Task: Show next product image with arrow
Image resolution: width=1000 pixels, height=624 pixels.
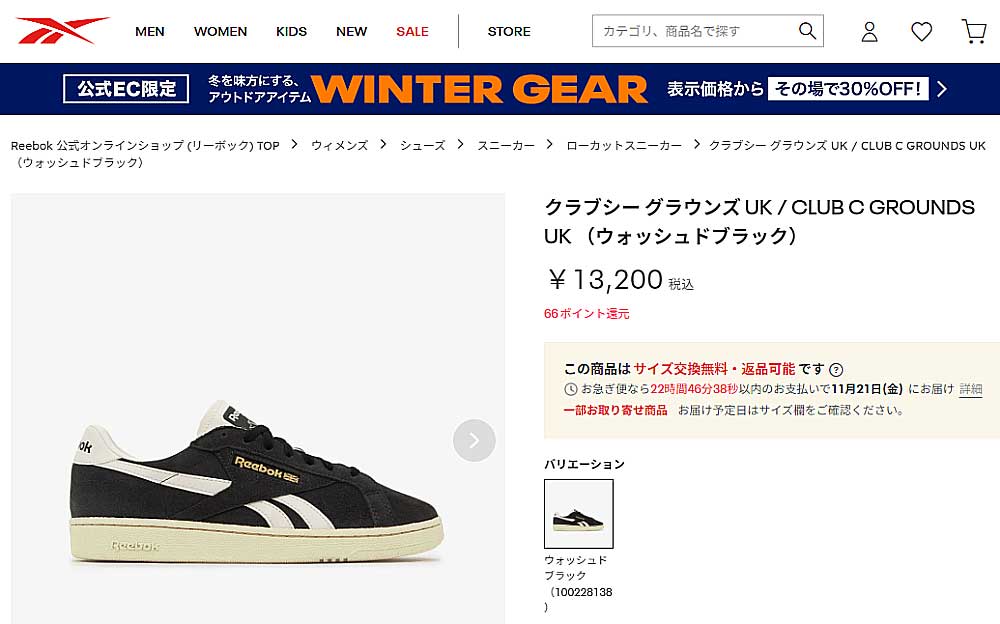Action: point(474,440)
